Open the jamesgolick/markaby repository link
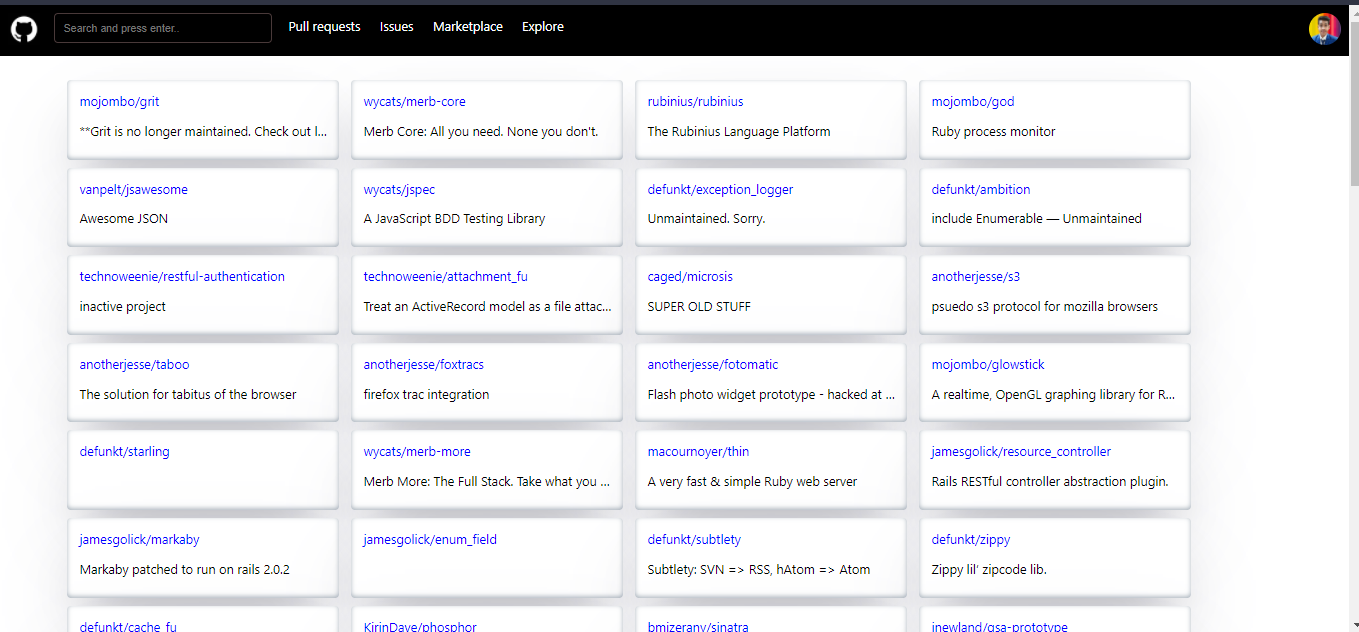 tap(139, 540)
